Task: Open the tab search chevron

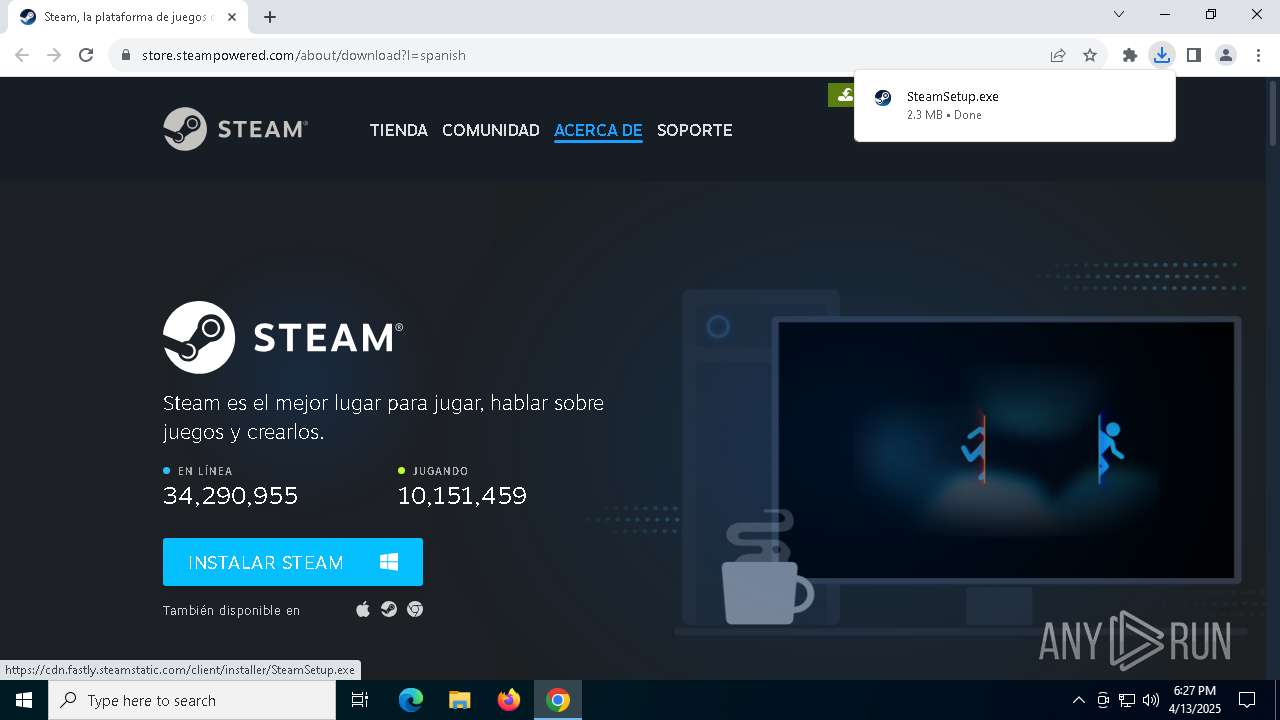Action: pyautogui.click(x=1119, y=14)
